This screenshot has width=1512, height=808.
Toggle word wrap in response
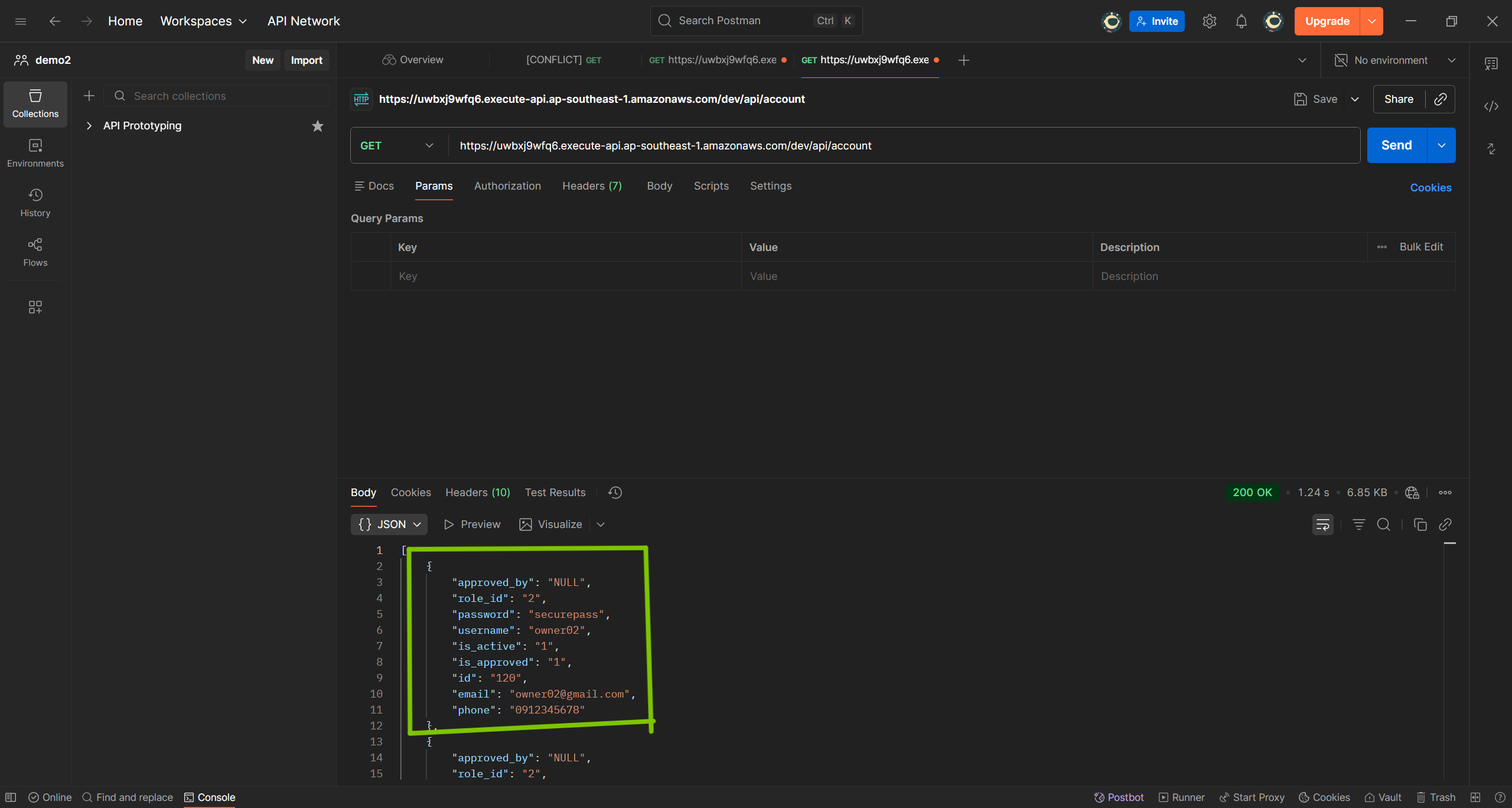point(1322,524)
